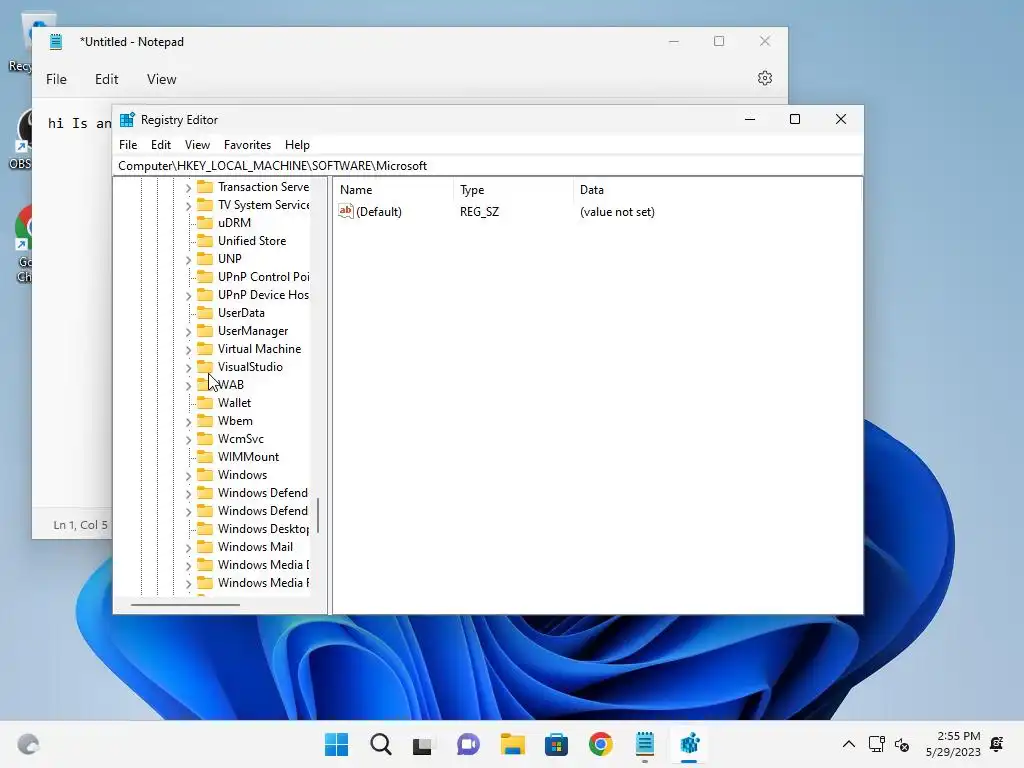Click Registry Editor taskbar icon
Viewport: 1024px width, 768px height.
[x=690, y=744]
